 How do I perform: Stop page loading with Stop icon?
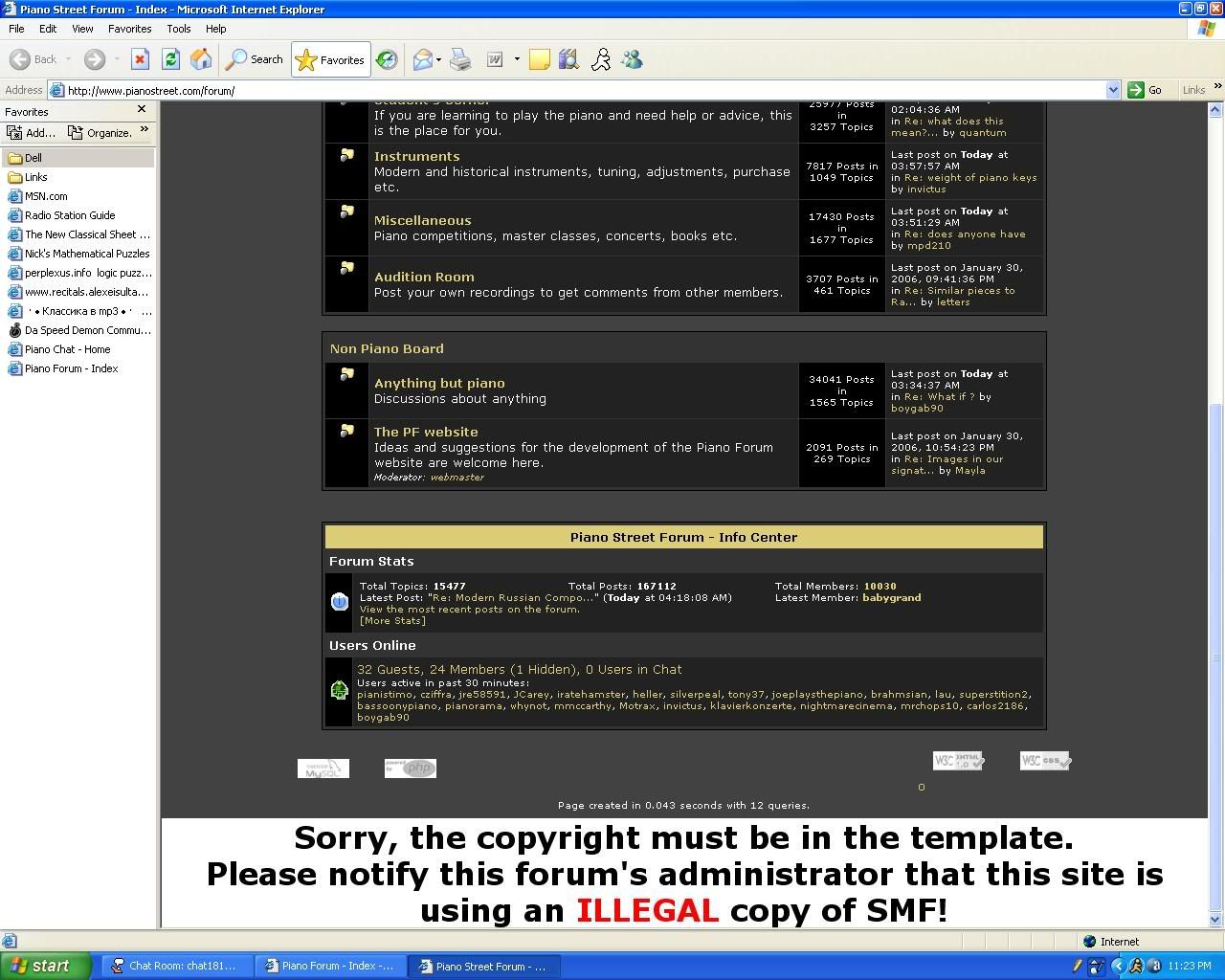140,59
